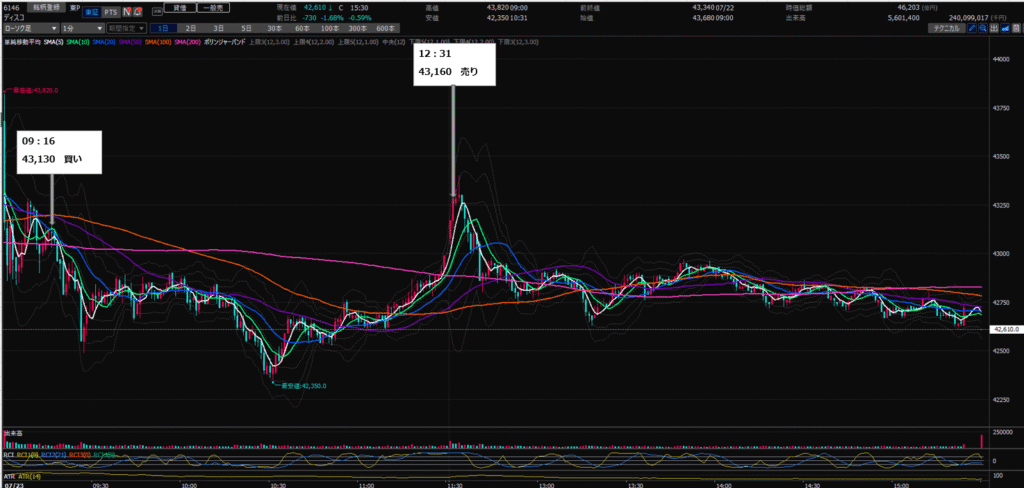Open the alert bell icon
Image resolution: width=1024 pixels, height=488 pixels.
click(138, 12)
